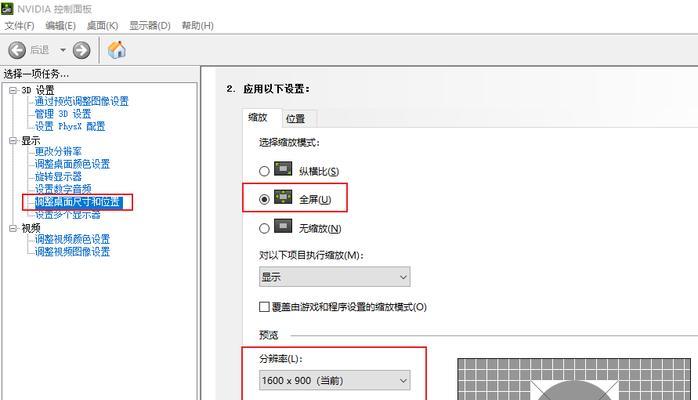
Task: Click the 3D 设置 category label
Action: click(37, 90)
